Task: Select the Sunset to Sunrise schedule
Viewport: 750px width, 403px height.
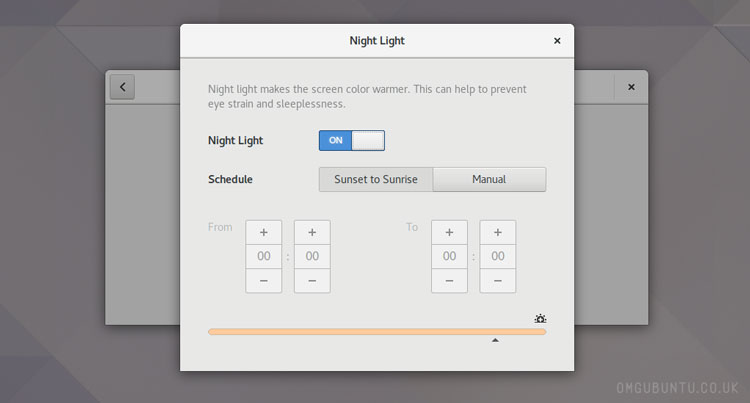Action: click(375, 180)
